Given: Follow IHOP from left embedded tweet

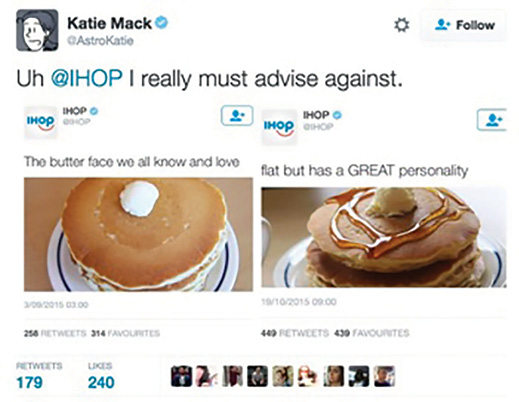Looking at the screenshot, I should (x=237, y=116).
